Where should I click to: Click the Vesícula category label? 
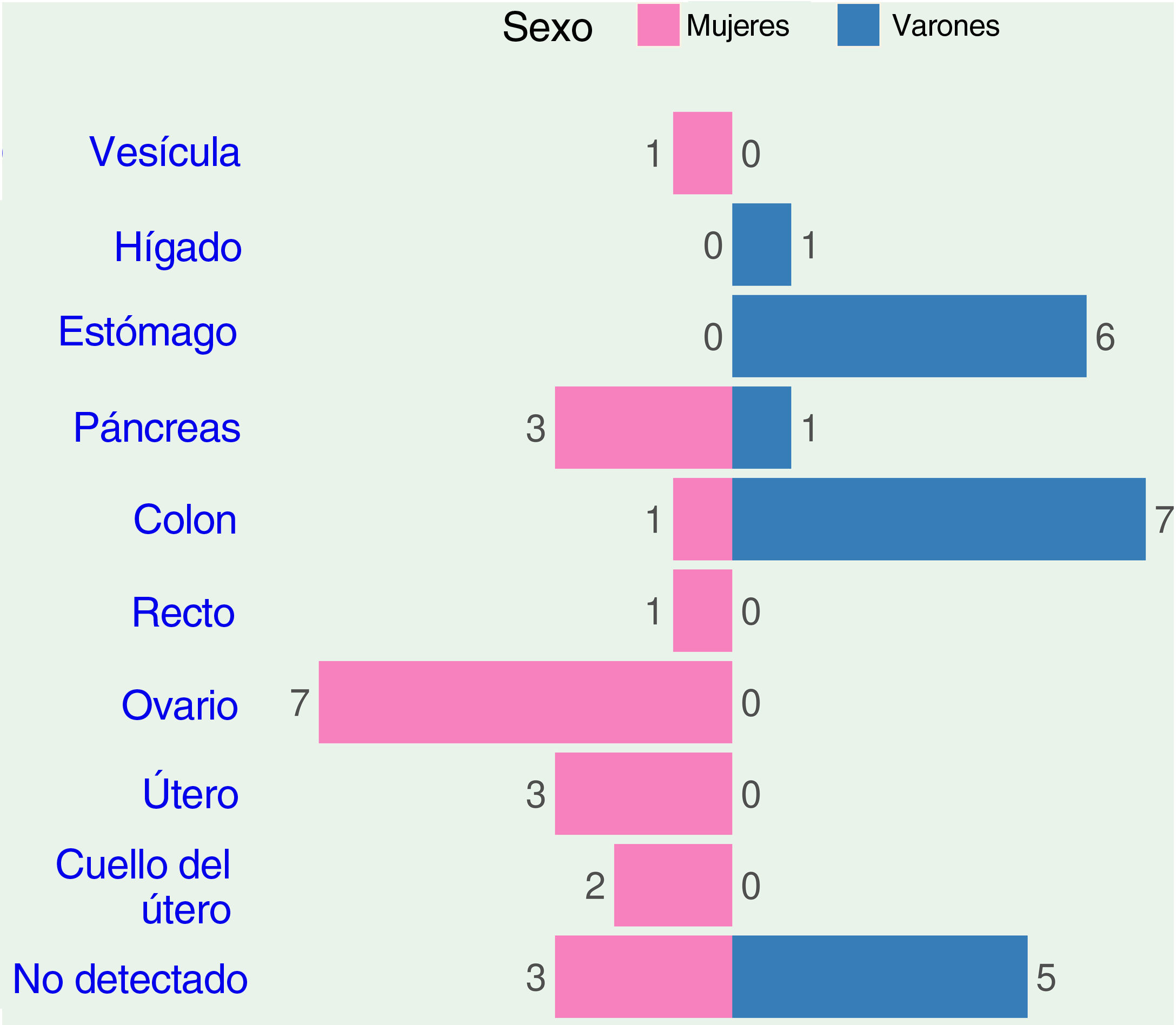[x=165, y=152]
